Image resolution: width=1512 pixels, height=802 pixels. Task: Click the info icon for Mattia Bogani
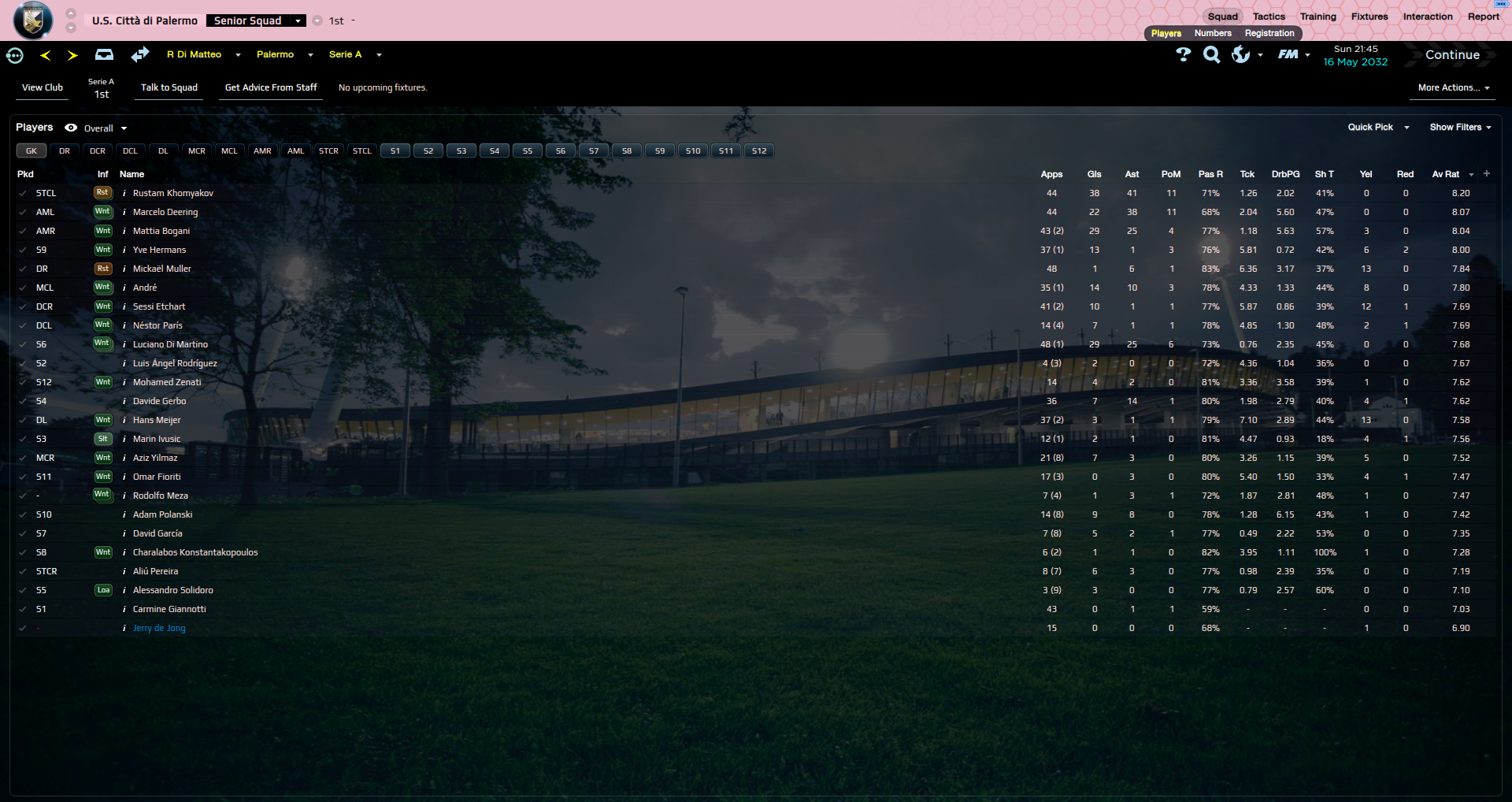tap(124, 231)
